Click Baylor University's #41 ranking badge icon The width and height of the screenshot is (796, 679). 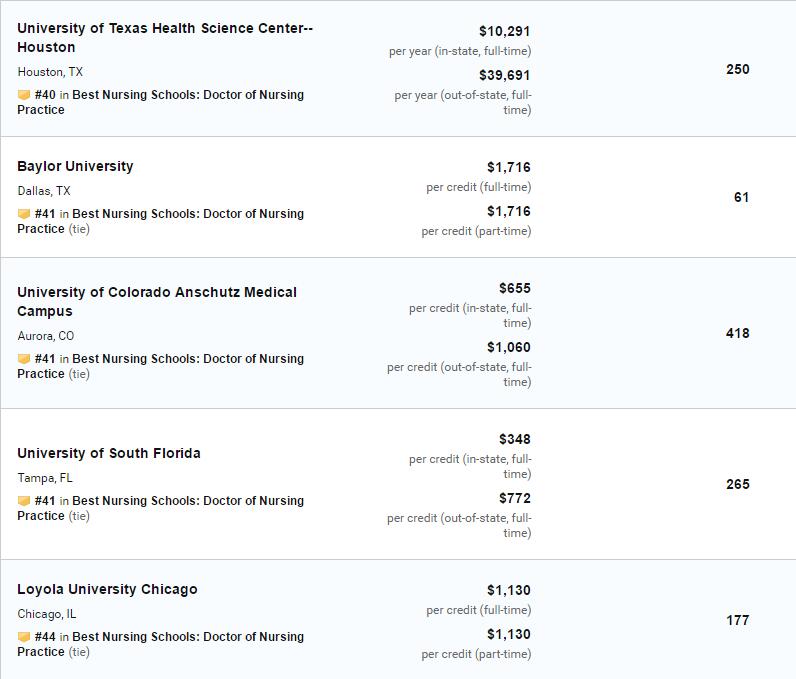point(24,214)
